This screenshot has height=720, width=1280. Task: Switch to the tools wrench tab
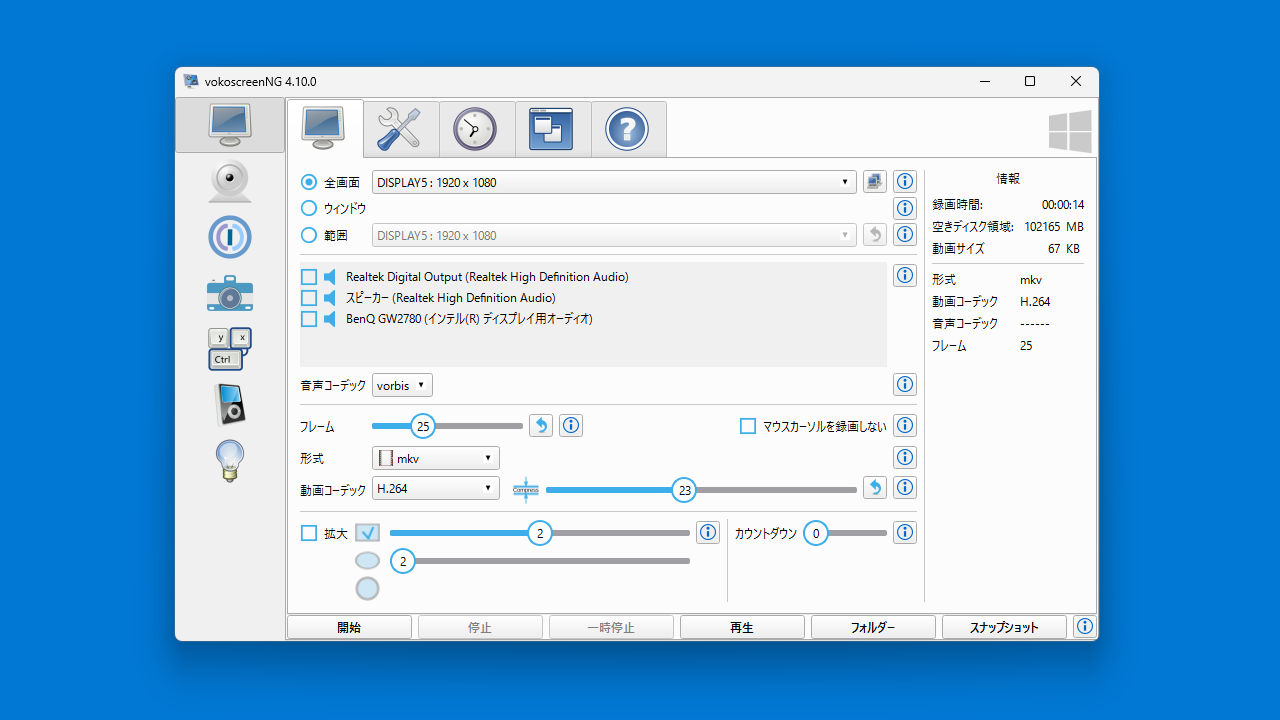[401, 129]
